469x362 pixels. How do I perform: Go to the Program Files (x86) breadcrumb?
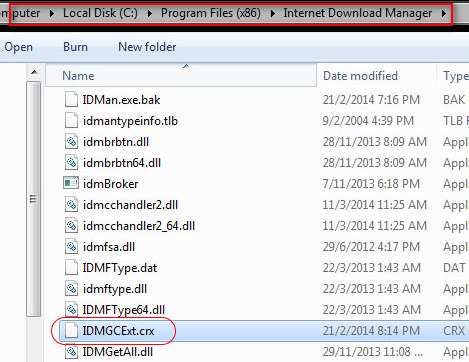click(211, 13)
